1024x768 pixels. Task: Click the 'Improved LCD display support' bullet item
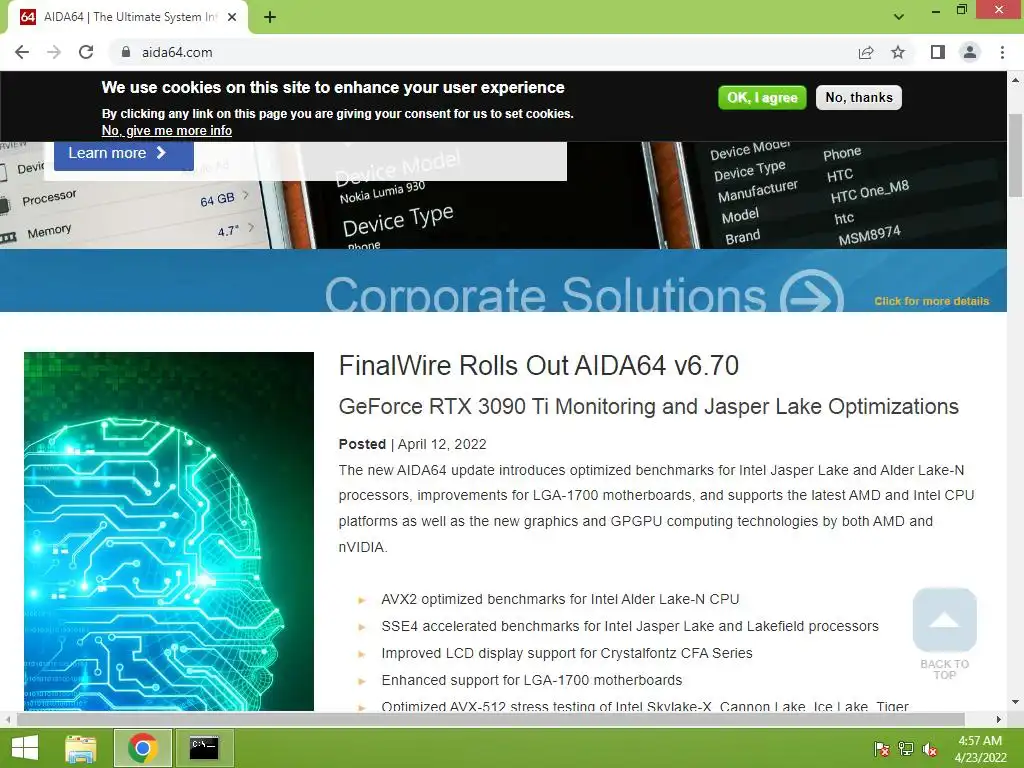(567, 653)
